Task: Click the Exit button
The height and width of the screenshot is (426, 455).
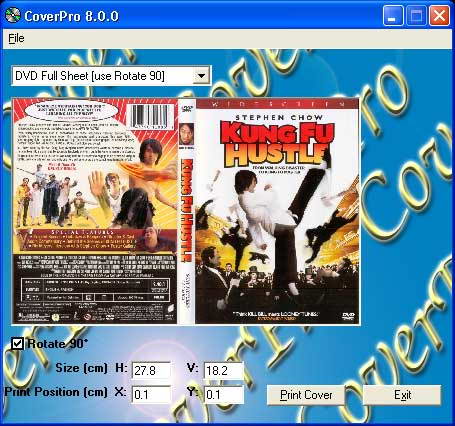Action: pos(402,395)
